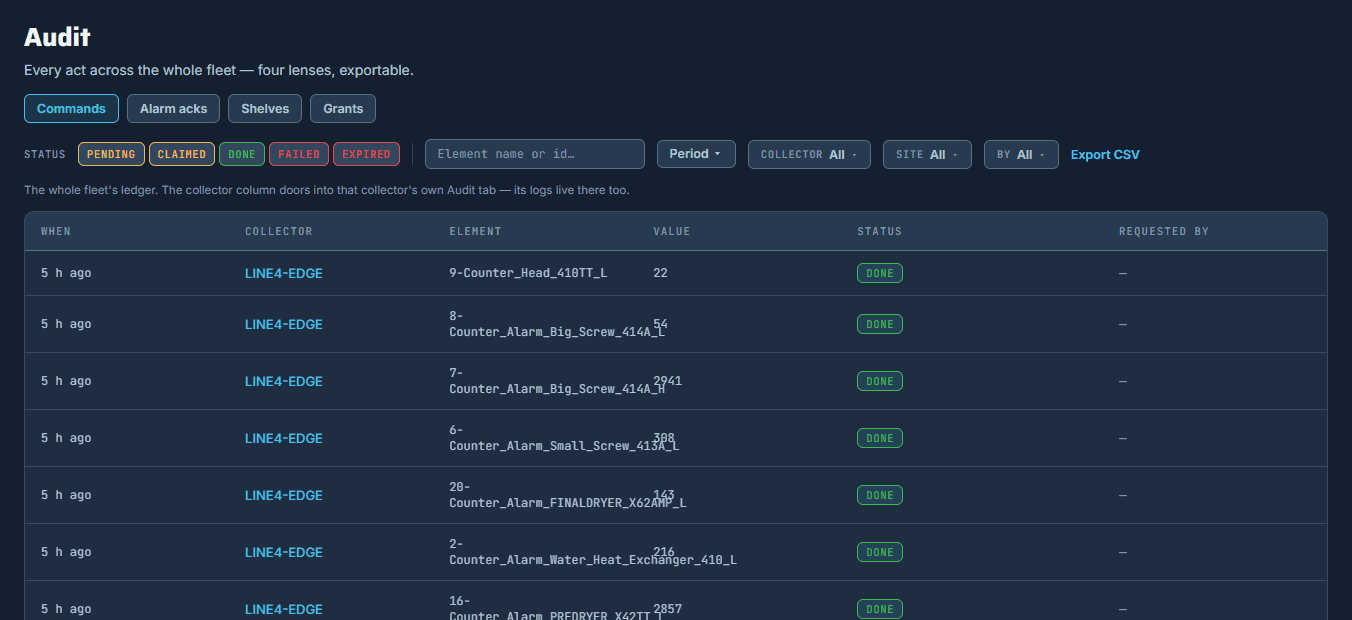Open LINE4-EDGE for 9-Counter_Head_410TT_L row

(284, 273)
